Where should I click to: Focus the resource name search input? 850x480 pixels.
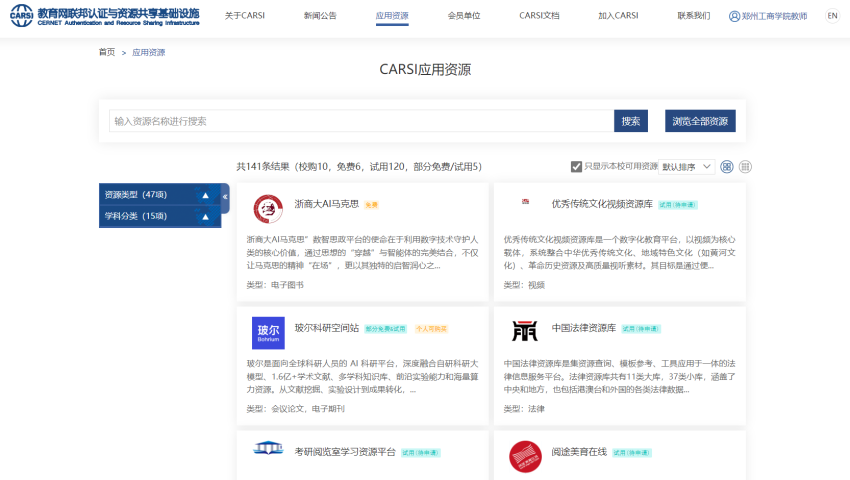pos(362,121)
